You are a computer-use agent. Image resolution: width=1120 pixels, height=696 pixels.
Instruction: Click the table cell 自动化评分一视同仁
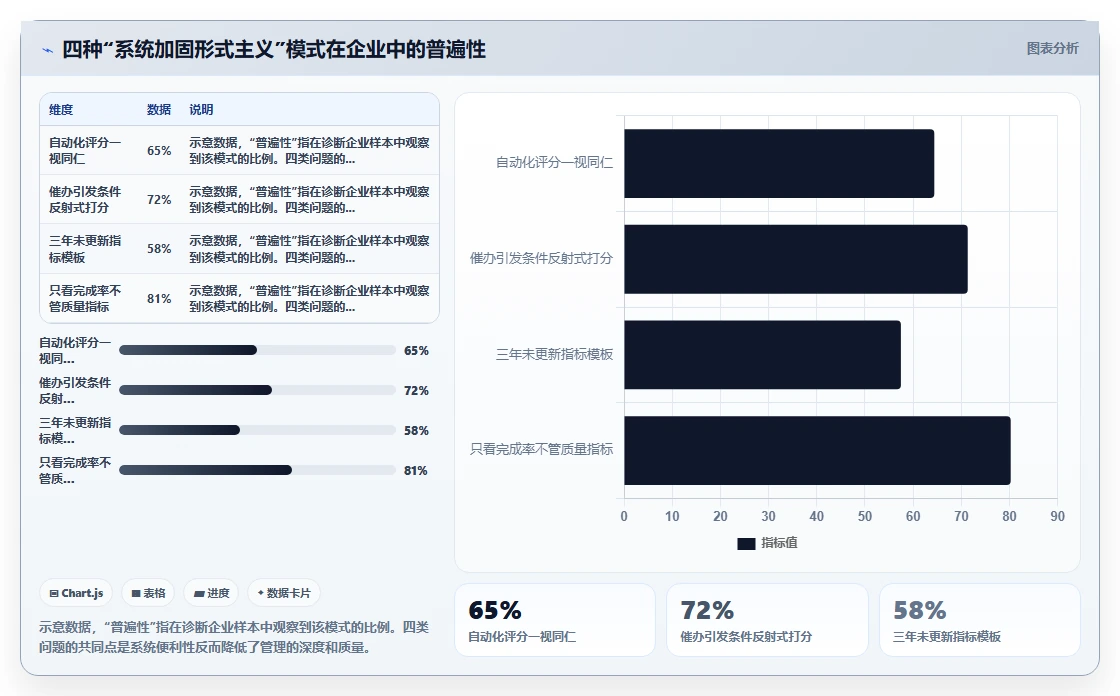pyautogui.click(x=85, y=151)
